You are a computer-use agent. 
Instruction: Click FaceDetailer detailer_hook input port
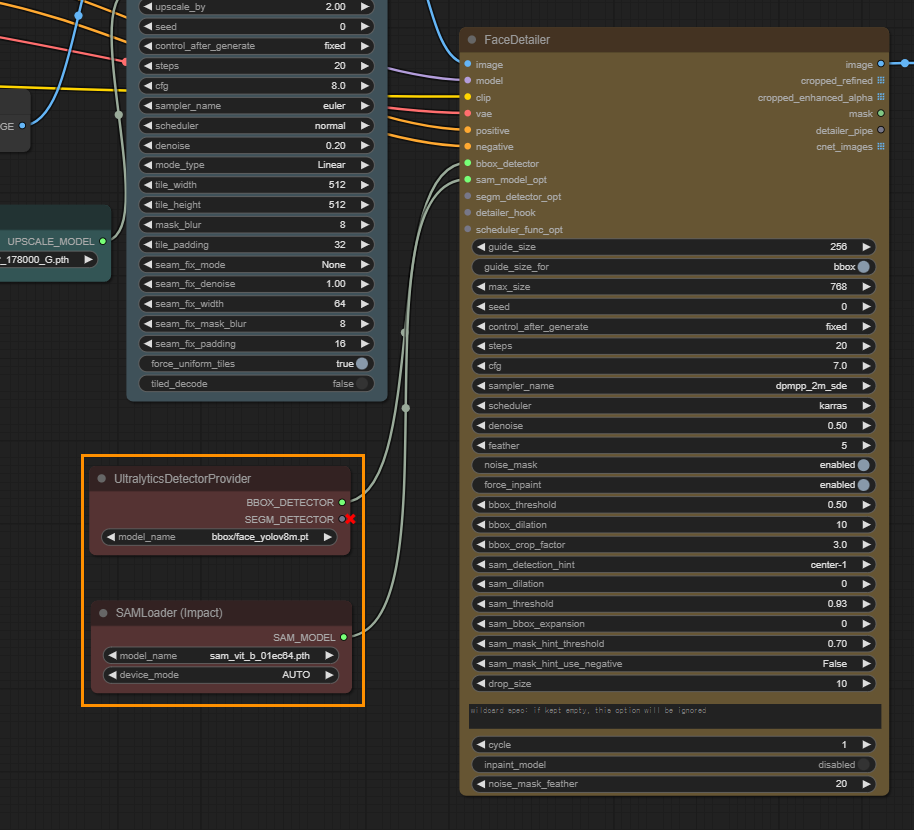467,213
